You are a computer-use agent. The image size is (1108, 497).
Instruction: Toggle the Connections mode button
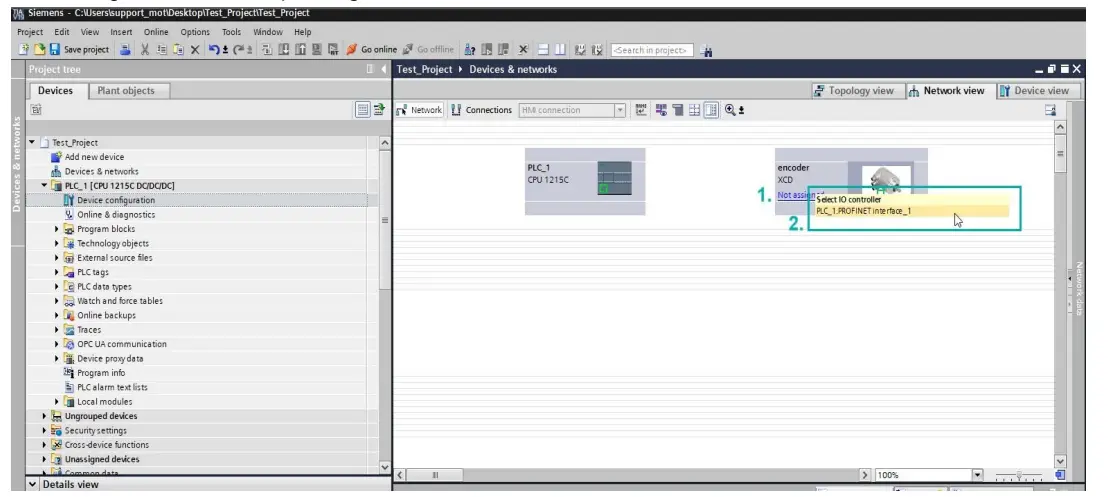[x=481, y=110]
